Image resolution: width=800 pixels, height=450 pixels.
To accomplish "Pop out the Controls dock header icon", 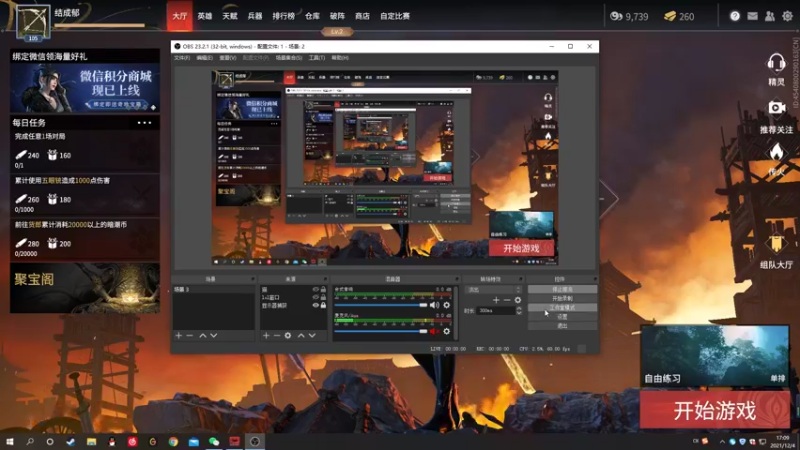I will tap(595, 279).
